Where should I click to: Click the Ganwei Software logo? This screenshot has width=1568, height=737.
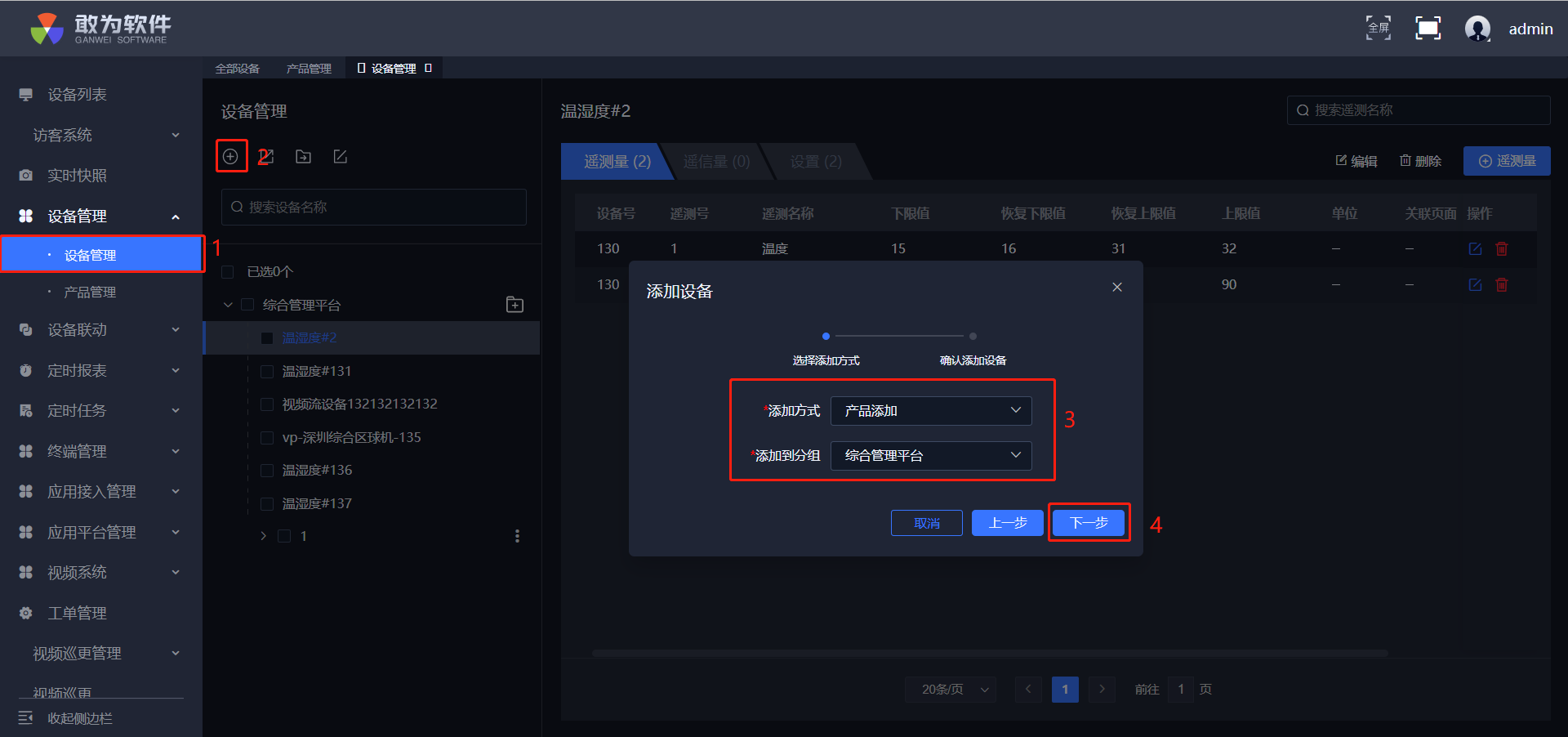(100, 29)
